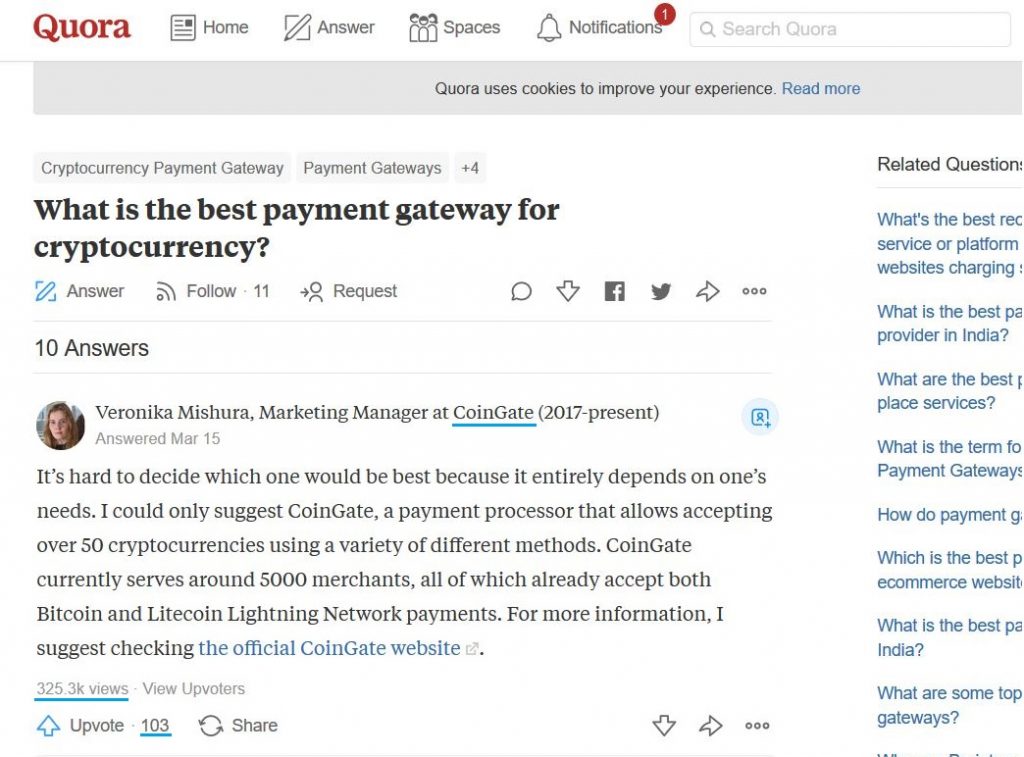Open related question What's the best rec... service or platform
This screenshot has width=1024, height=757.
click(x=950, y=244)
